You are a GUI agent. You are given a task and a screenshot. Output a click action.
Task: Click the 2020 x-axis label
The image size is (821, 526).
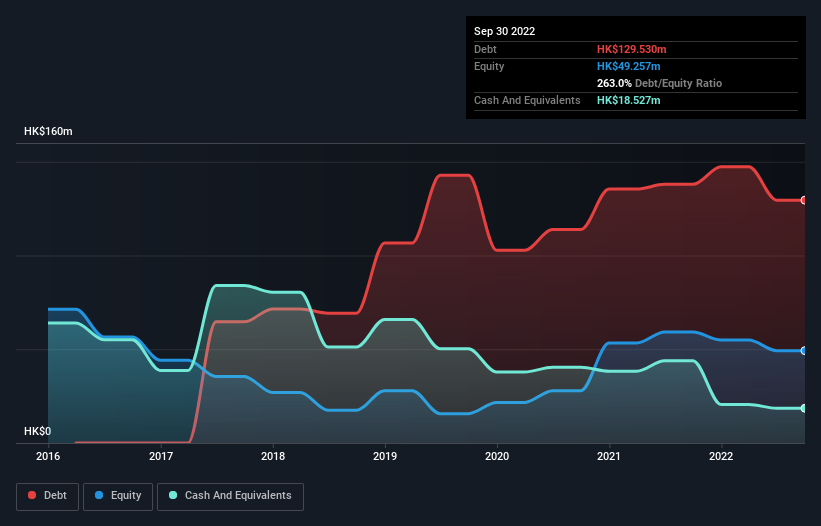(x=497, y=456)
